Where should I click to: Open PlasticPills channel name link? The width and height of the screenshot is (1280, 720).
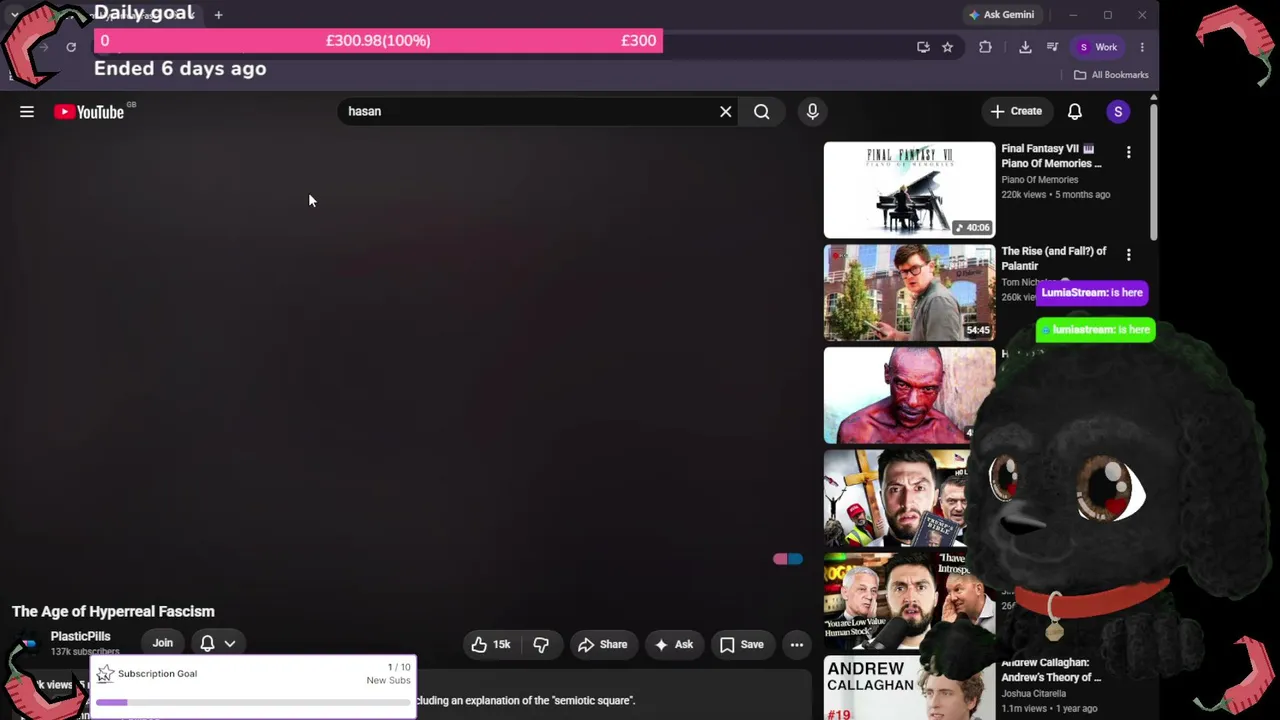(x=81, y=637)
